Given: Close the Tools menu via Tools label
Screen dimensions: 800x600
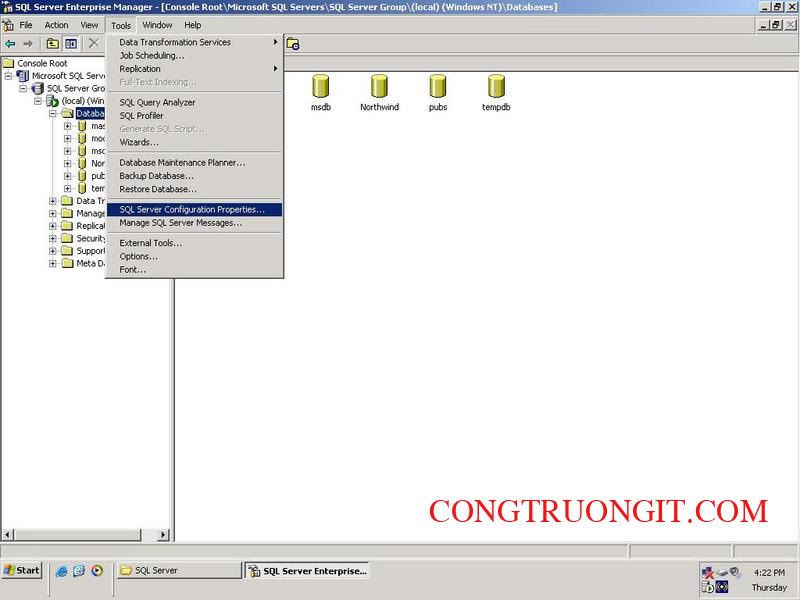Looking at the screenshot, I should 121,25.
